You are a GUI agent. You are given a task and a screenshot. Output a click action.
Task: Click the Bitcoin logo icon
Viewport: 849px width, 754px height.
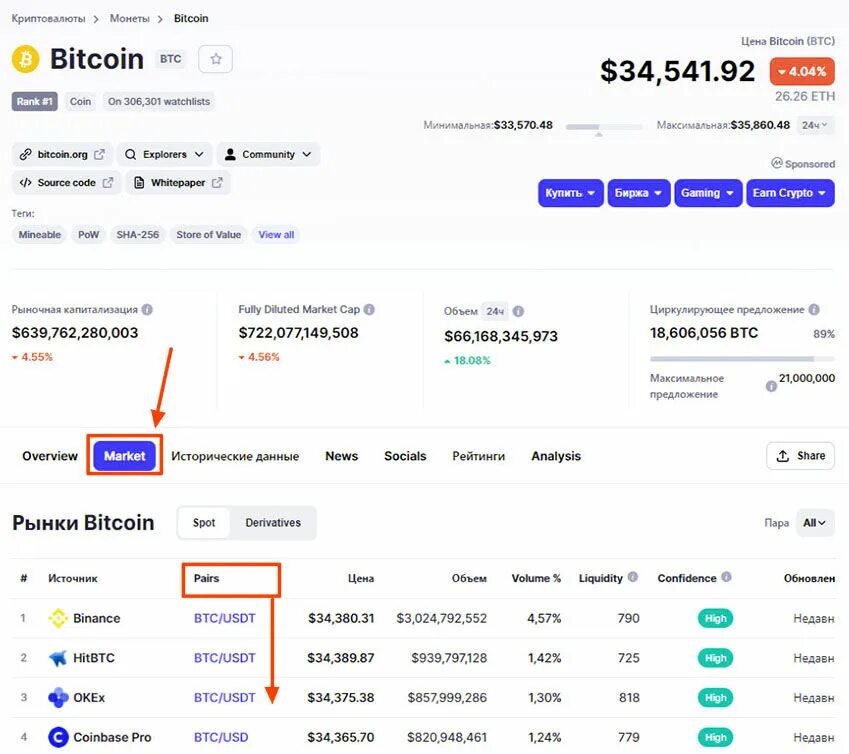[25, 59]
